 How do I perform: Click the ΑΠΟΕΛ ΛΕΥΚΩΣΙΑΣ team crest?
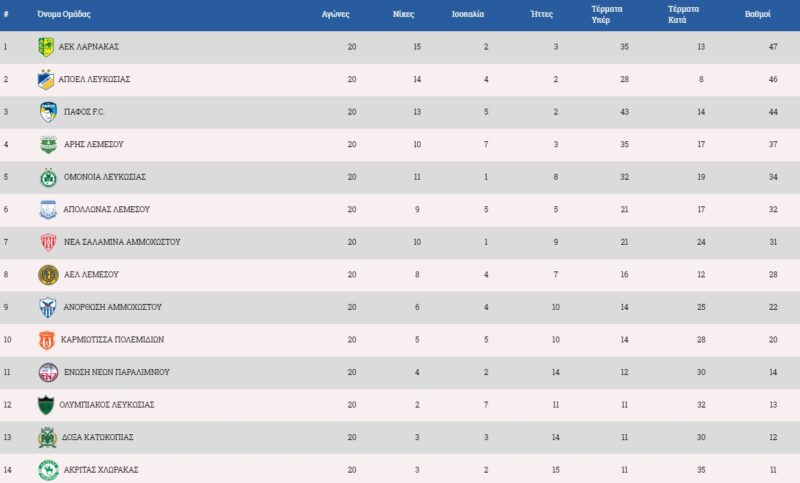46,80
